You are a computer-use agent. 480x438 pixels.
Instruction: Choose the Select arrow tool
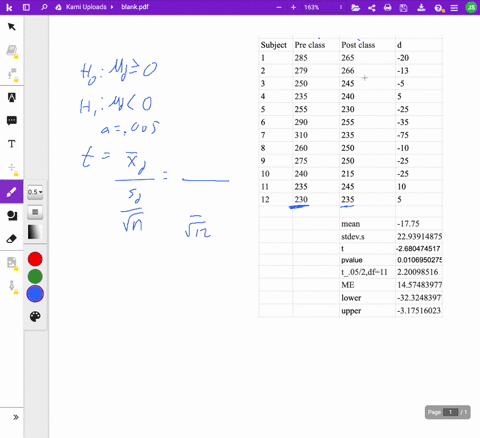point(12,27)
